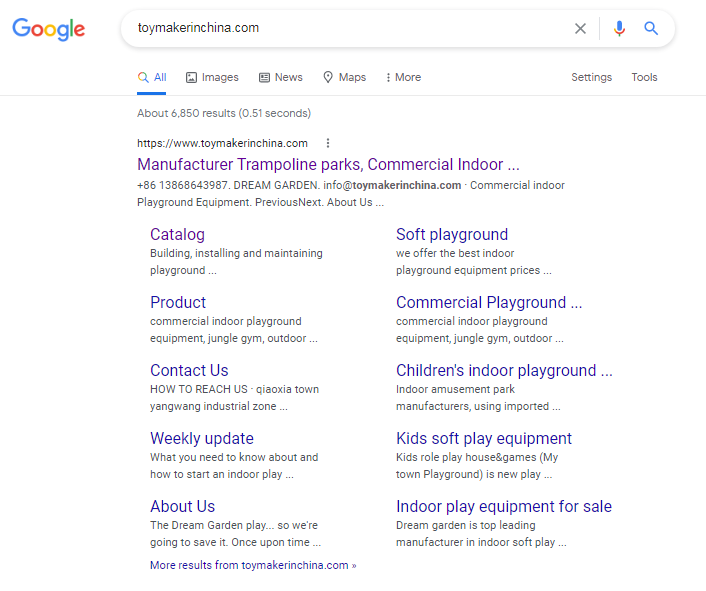Open the Tools options
Viewport: 706px width, 591px height.
(644, 77)
